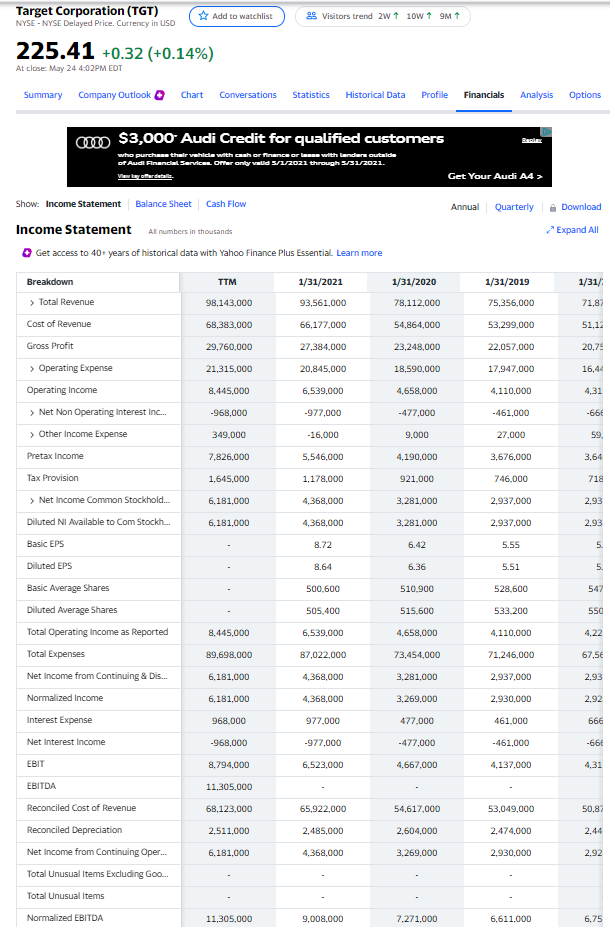Click the 1/31/2020 column header

point(414,282)
